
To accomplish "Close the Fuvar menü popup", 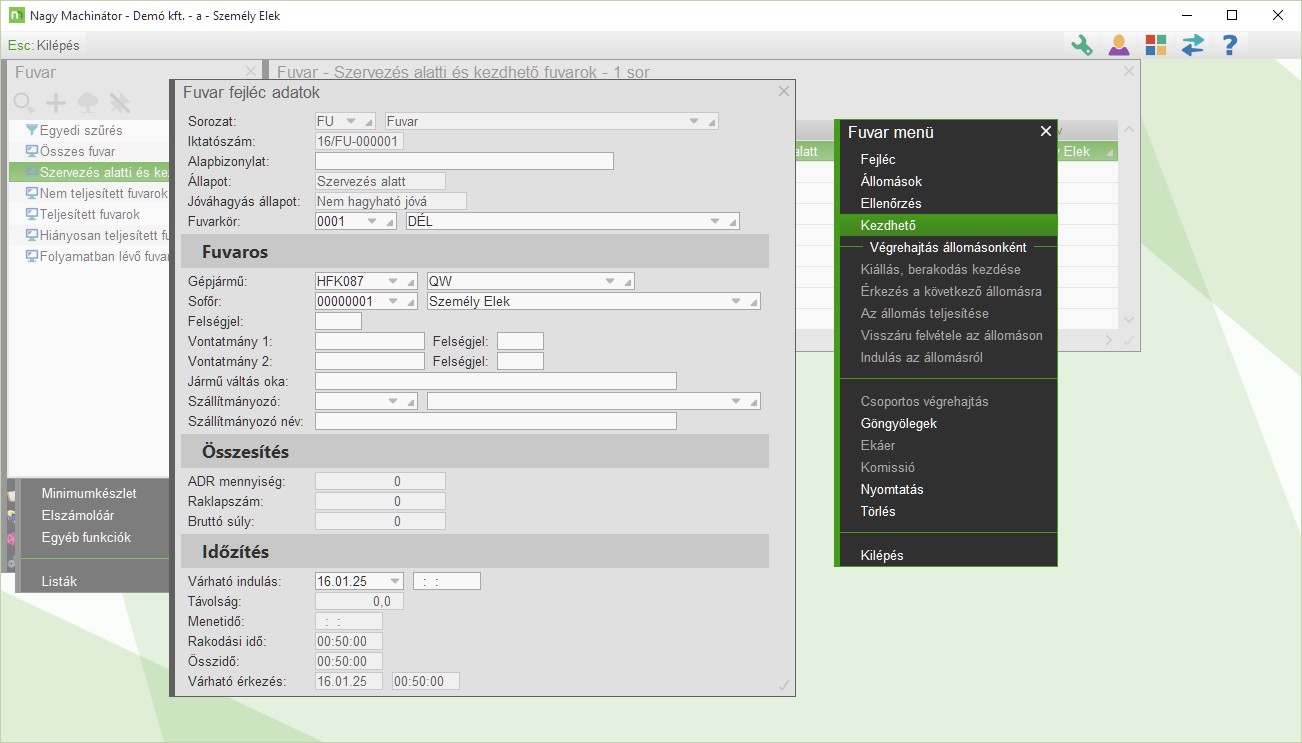I will 1045,131.
